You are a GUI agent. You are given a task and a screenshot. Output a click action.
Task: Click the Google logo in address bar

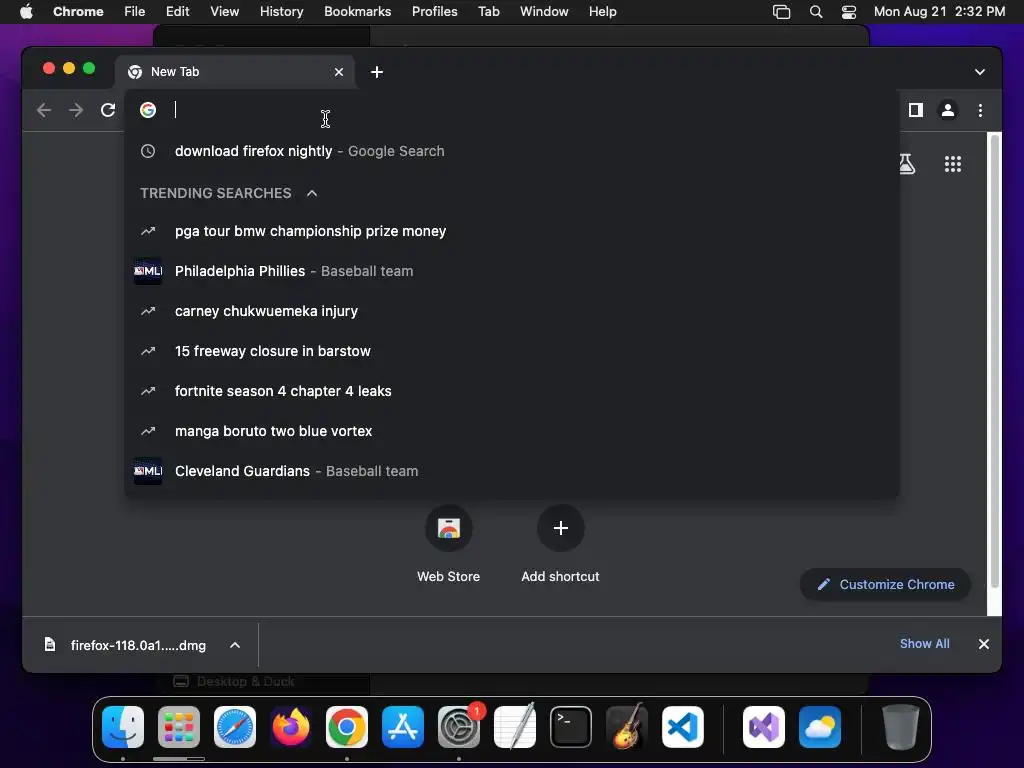[x=148, y=110]
